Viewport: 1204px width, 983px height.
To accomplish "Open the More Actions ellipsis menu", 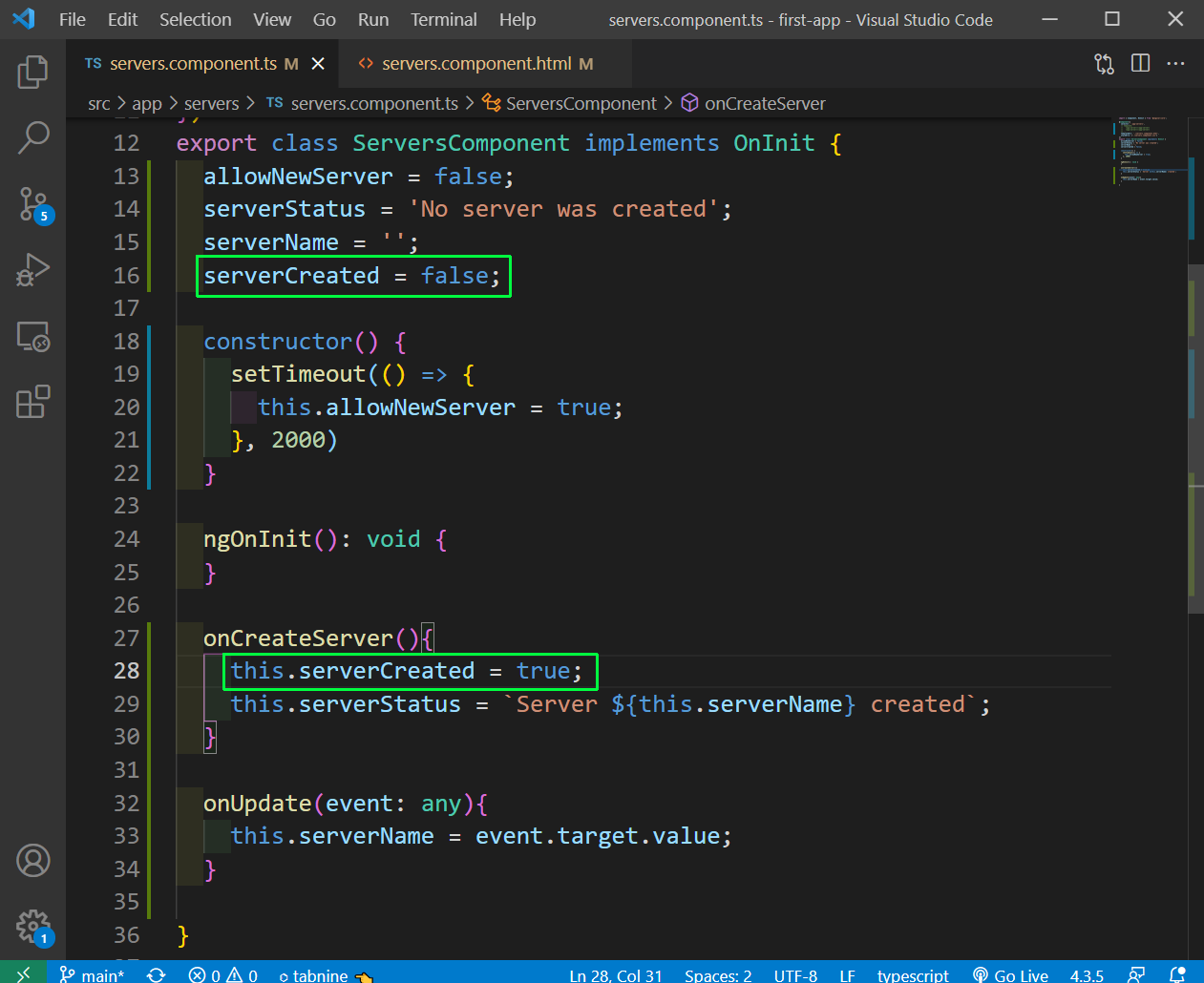I will click(1175, 63).
